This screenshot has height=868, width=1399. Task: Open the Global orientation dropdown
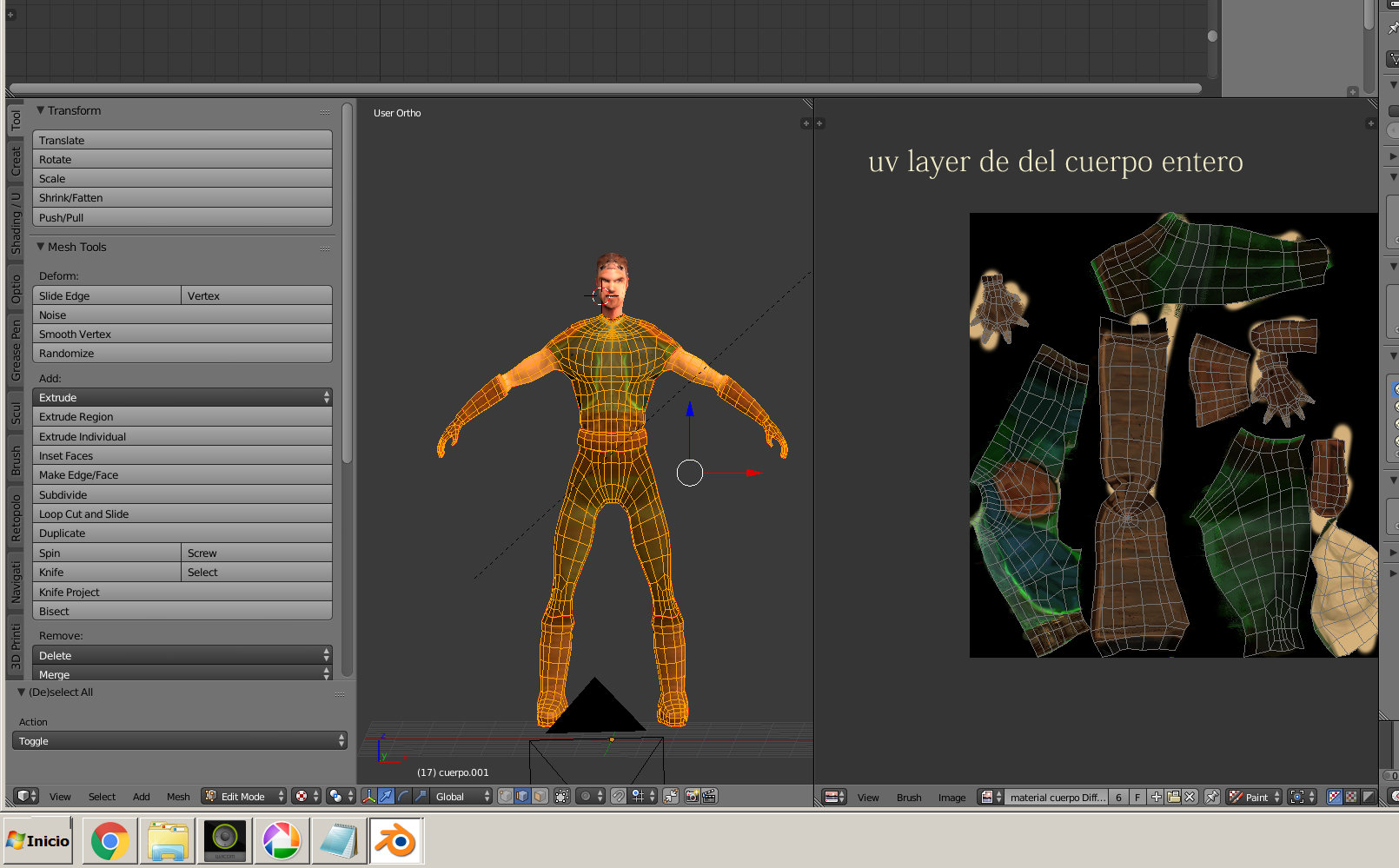[462, 796]
